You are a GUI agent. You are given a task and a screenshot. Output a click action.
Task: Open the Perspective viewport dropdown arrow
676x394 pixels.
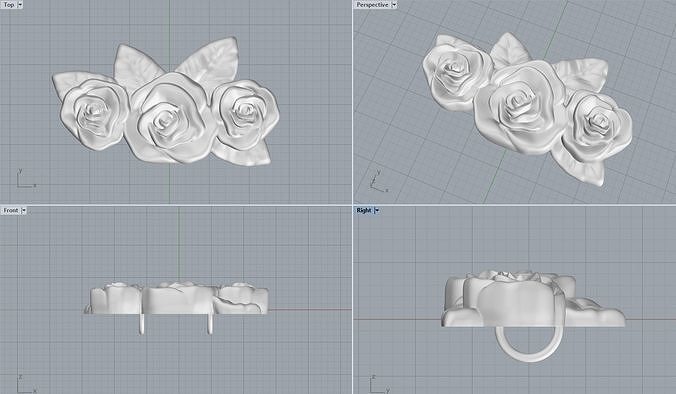394,5
